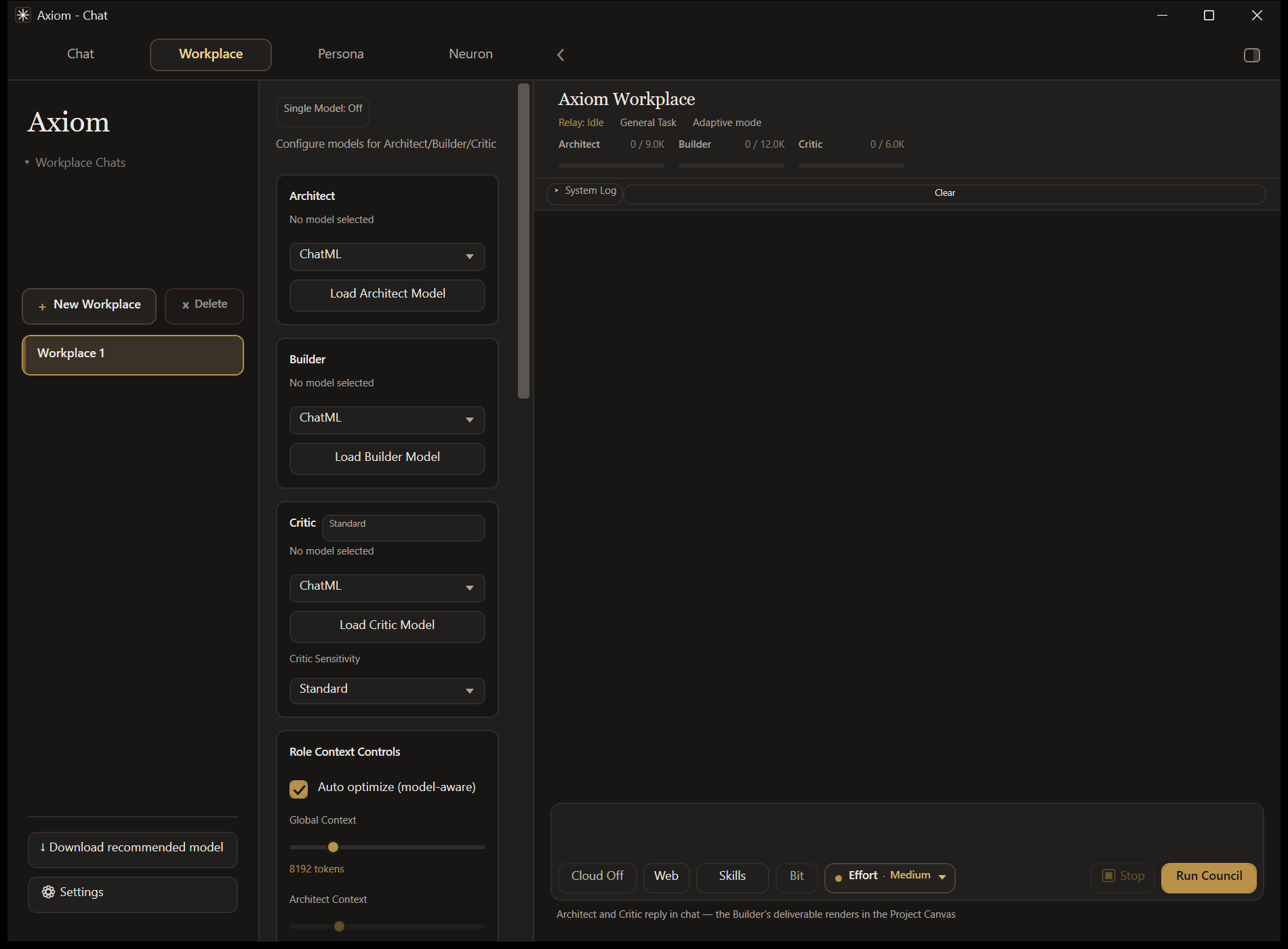
Task: Maximize the Axiom window
Action: [1209, 15]
